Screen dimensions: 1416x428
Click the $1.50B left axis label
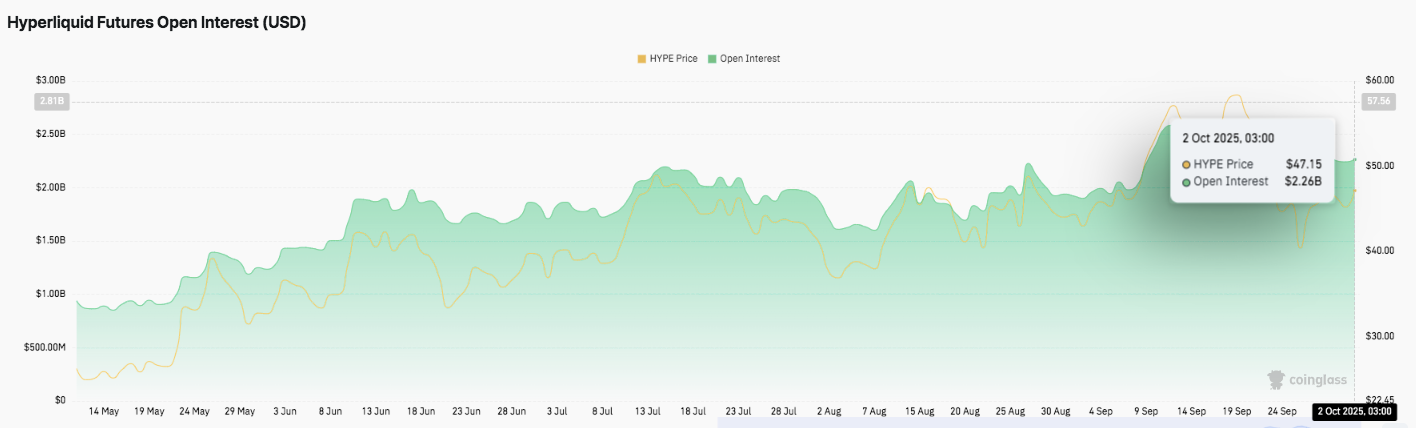51,241
